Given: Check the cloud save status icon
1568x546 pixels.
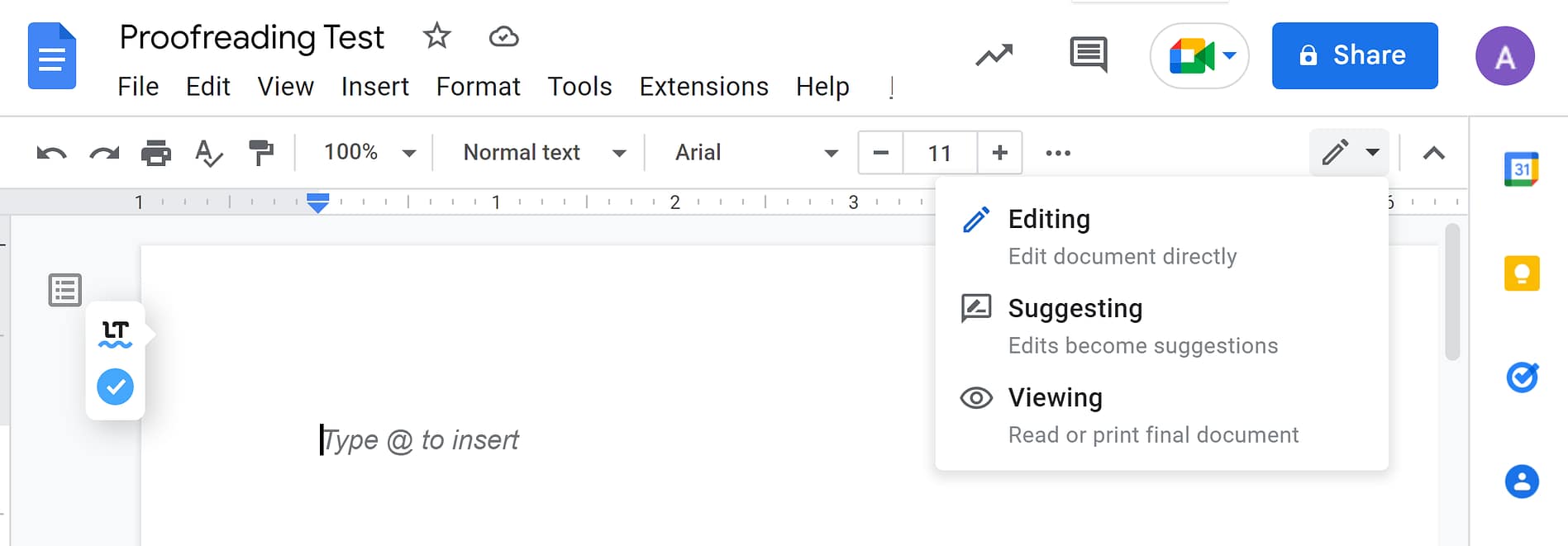Looking at the screenshot, I should 503,36.
